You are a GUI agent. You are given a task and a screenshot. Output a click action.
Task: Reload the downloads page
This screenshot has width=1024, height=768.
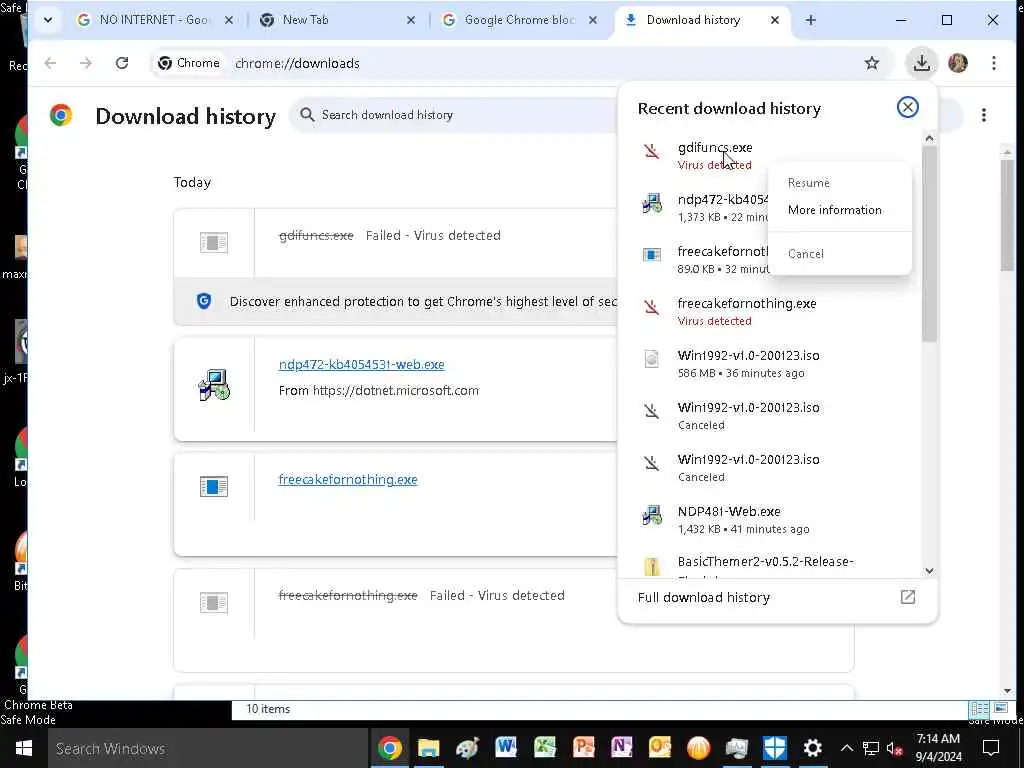pos(121,63)
